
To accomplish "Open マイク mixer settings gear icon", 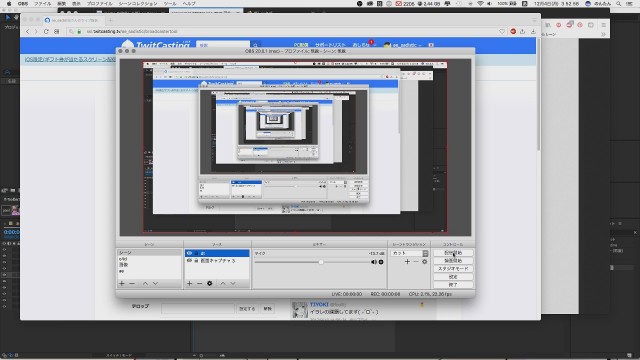I will (381, 262).
